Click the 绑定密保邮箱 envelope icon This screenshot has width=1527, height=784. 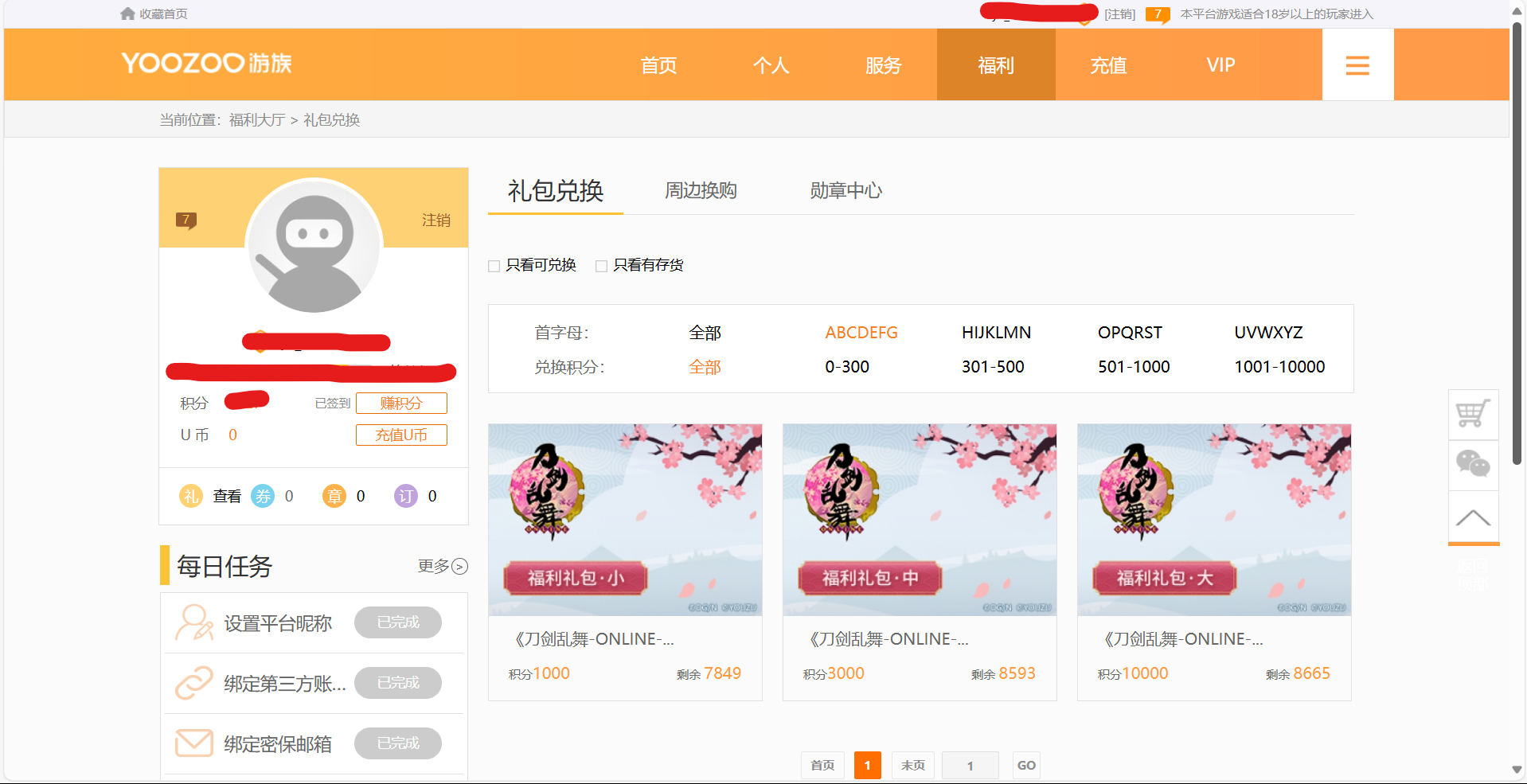tap(194, 743)
